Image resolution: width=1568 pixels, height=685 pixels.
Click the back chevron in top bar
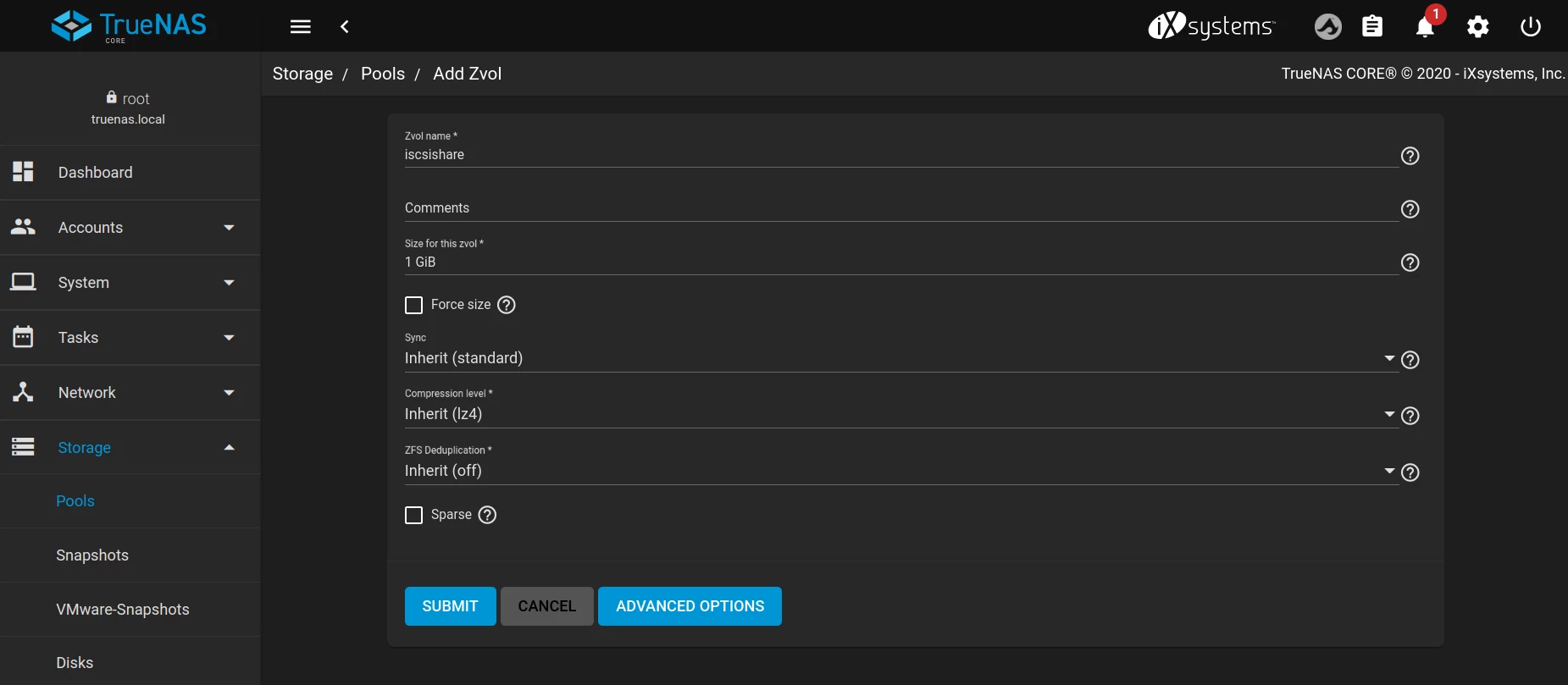[x=345, y=27]
